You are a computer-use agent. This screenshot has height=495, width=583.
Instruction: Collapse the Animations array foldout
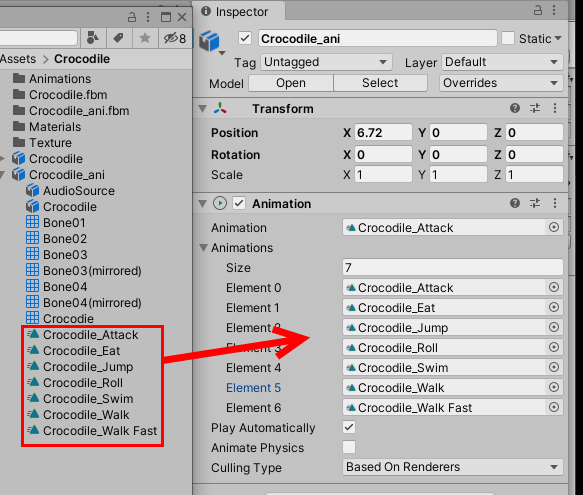click(x=203, y=248)
